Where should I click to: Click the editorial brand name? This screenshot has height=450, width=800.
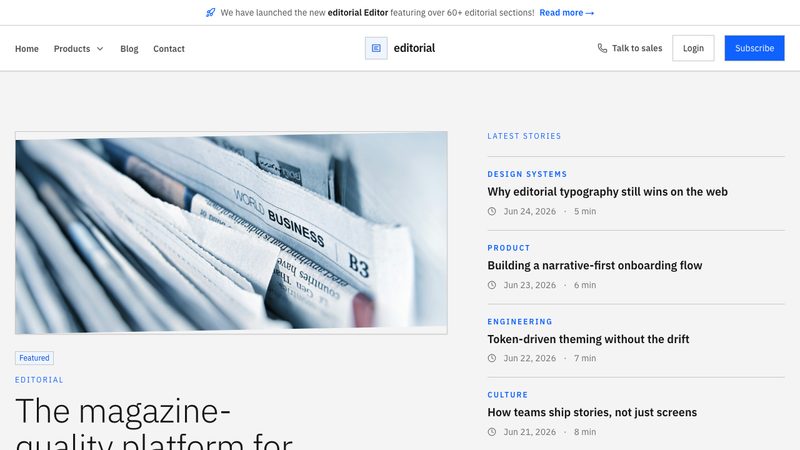tap(414, 48)
